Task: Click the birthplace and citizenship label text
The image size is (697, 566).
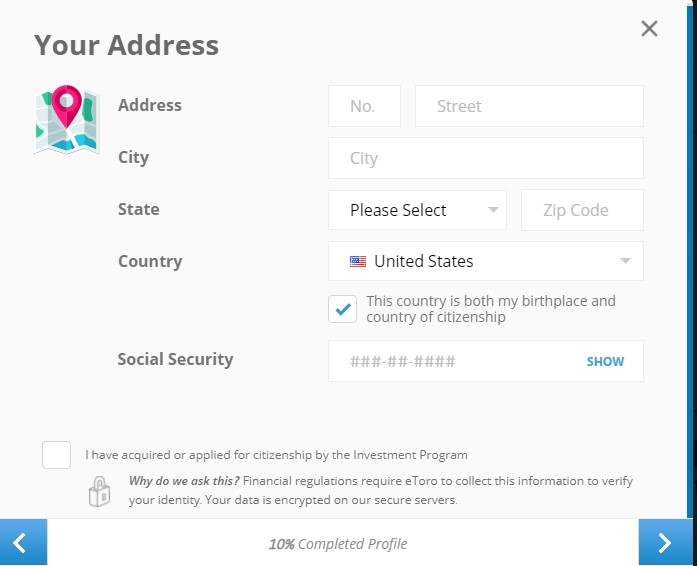Action: coord(491,309)
